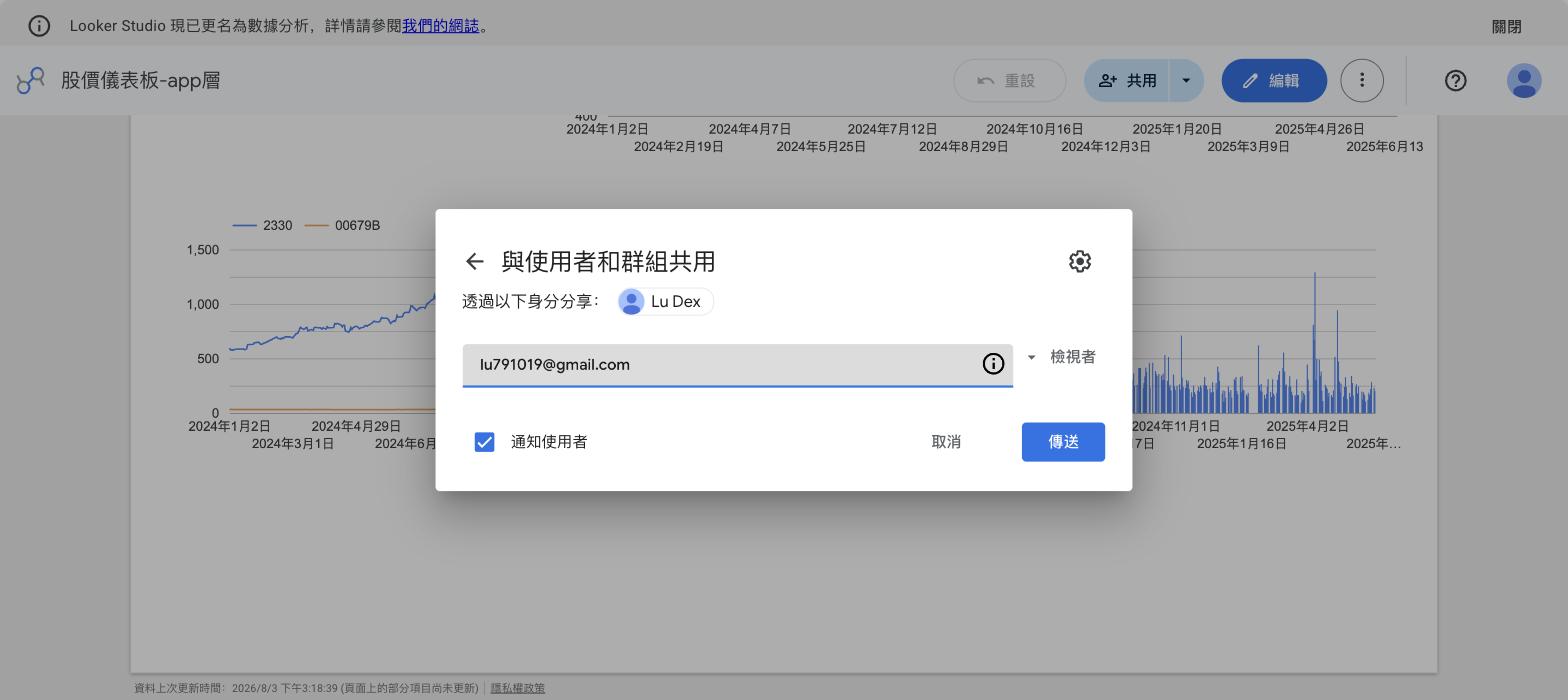
Task: Click the 2025年1月16日 axis label
Action: click(1242, 444)
